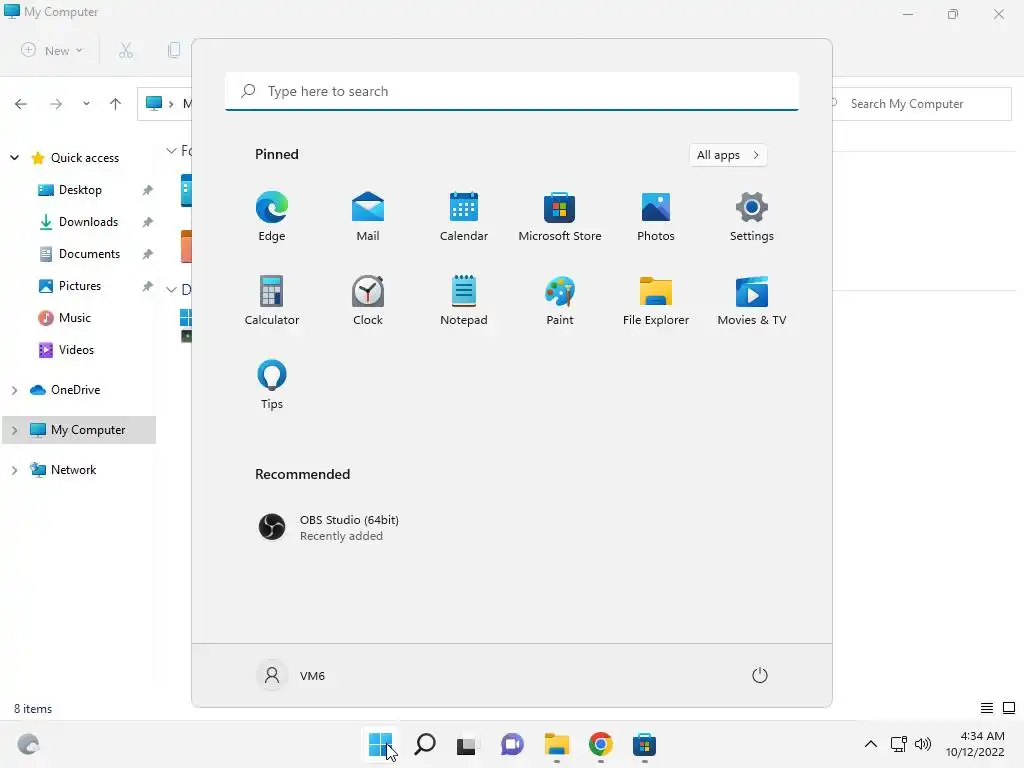Open network status in system tray
Viewport: 1024px width, 768px height.
[899, 744]
